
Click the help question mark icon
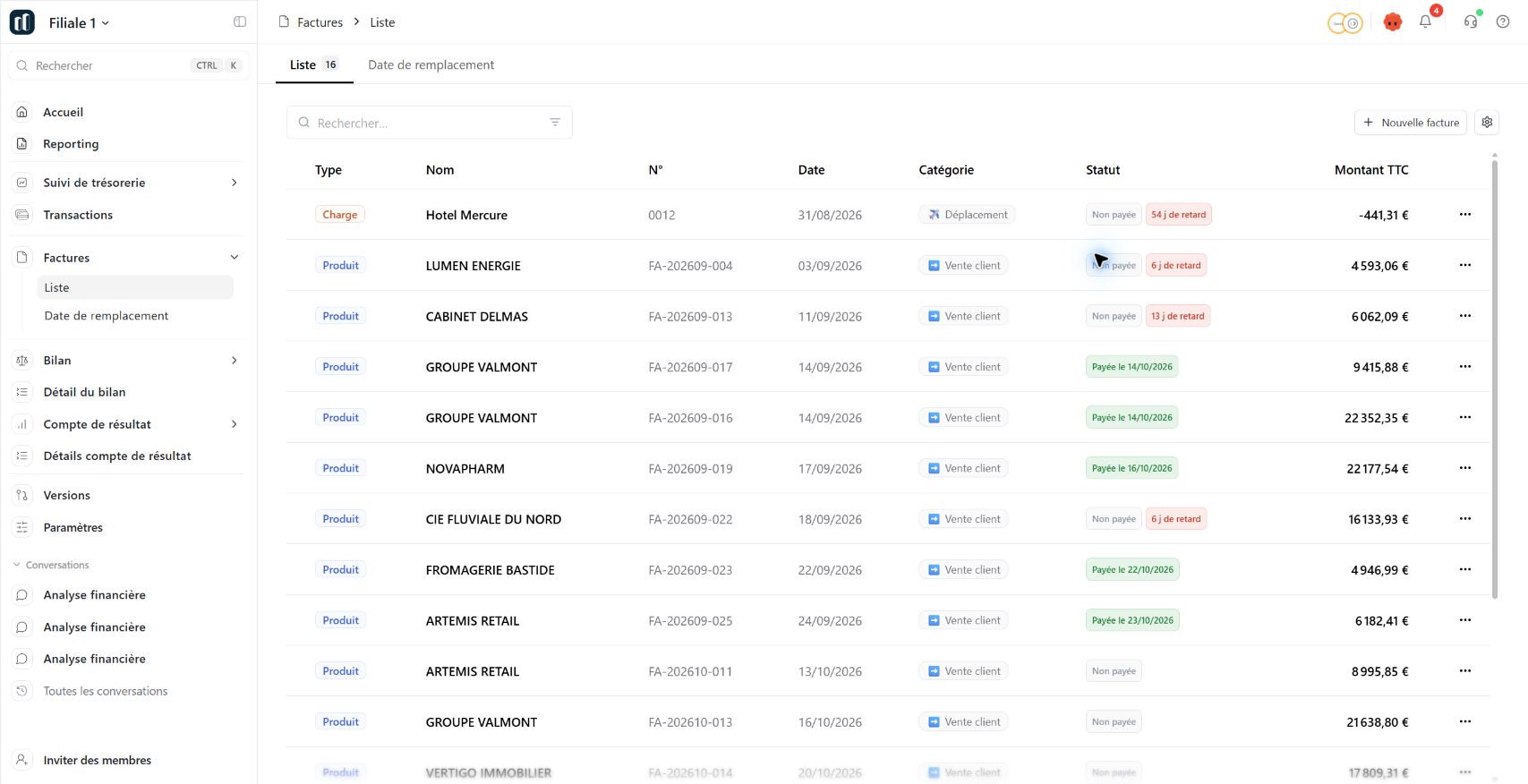[1503, 22]
